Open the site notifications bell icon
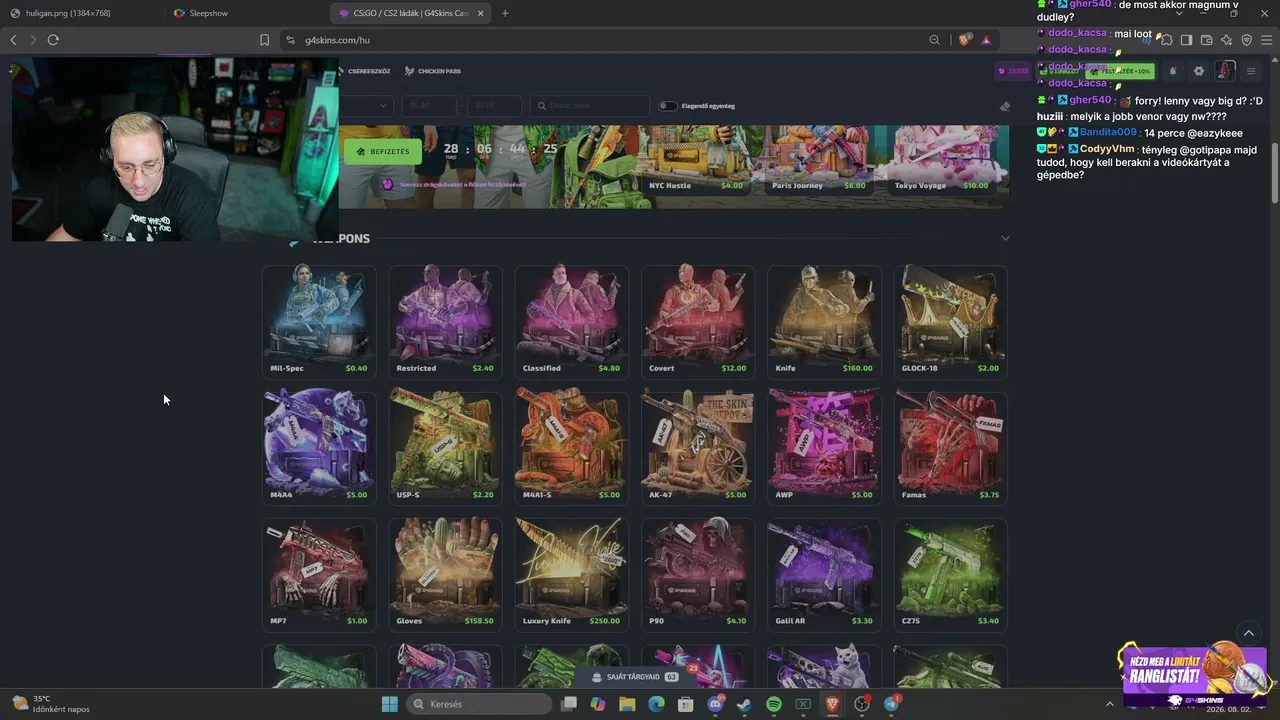The width and height of the screenshot is (1280, 720). pos(1173,71)
